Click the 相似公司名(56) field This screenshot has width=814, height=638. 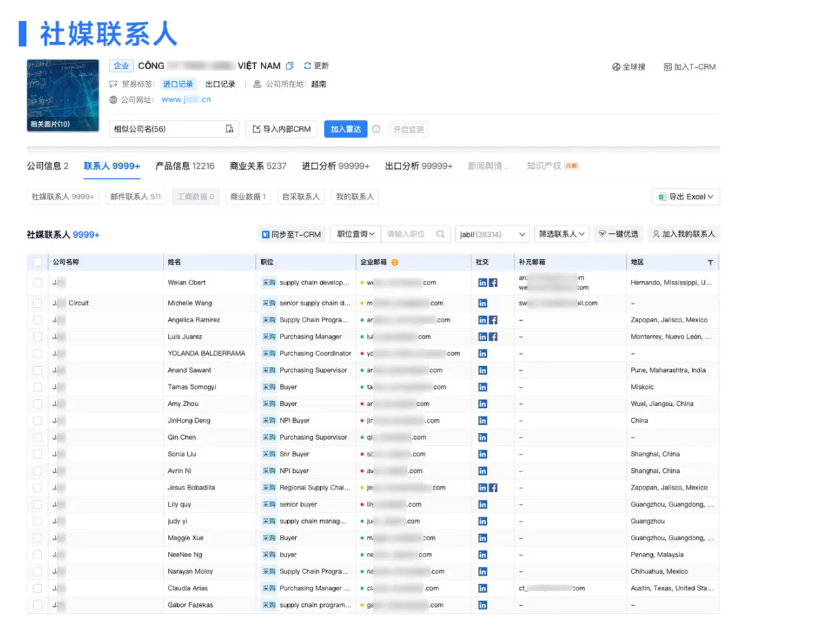click(x=174, y=129)
